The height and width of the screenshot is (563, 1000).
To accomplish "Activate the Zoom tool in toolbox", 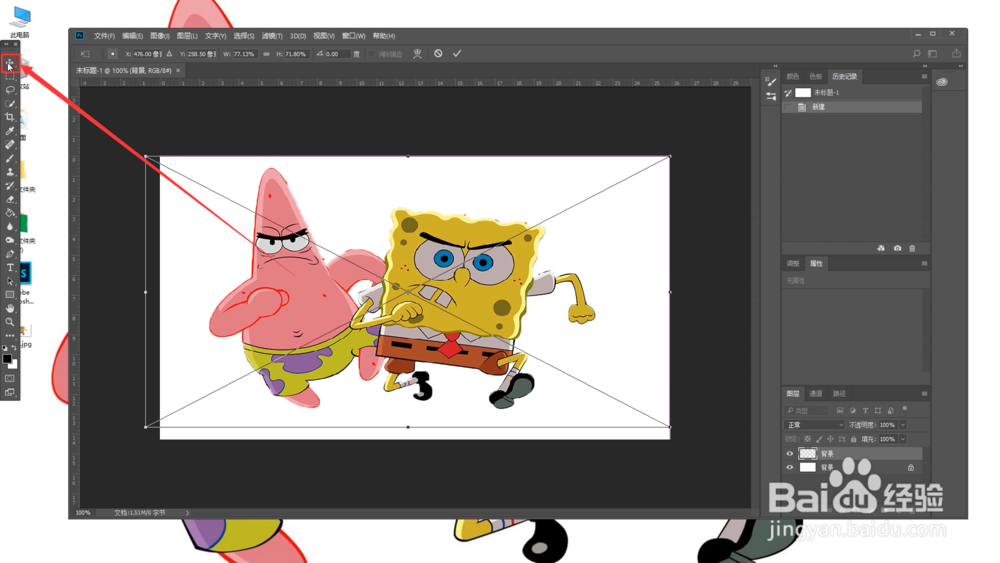I will click(x=10, y=322).
